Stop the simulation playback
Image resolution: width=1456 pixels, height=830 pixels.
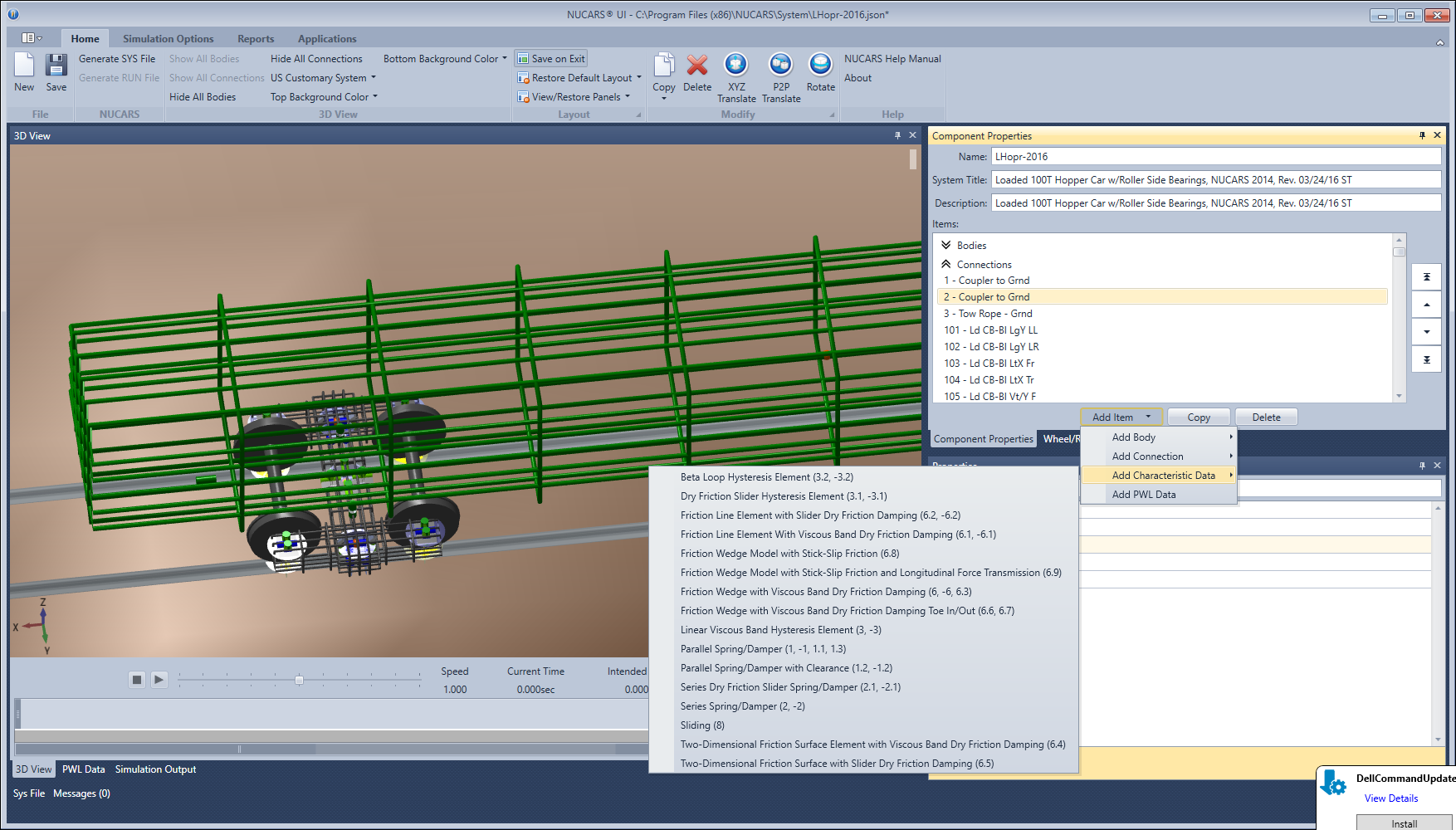click(x=137, y=679)
